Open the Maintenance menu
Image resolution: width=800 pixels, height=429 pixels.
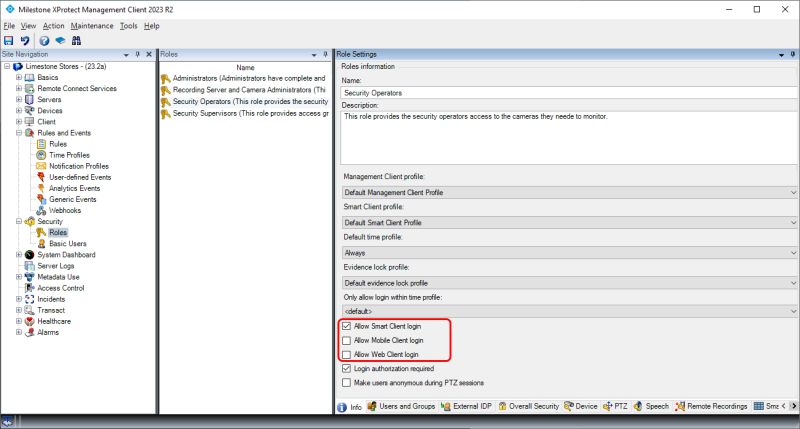point(92,26)
